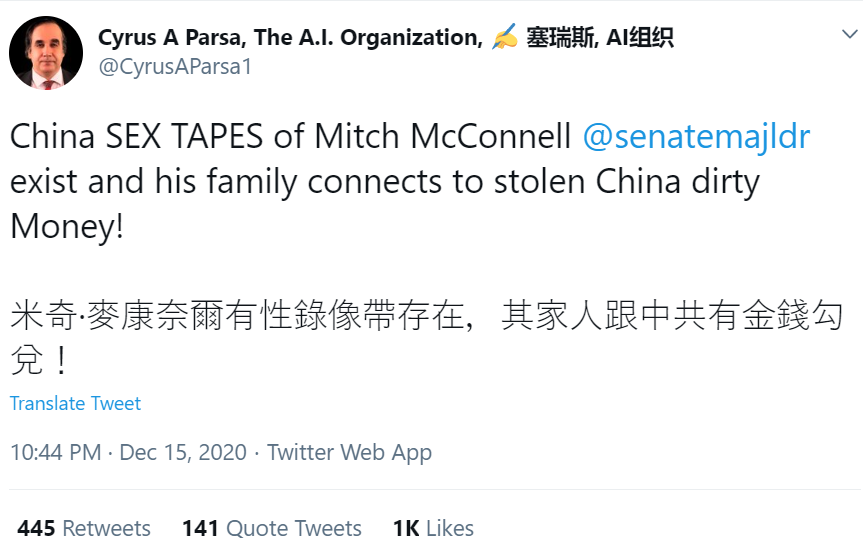Viewport: 863px width, 547px height.
Task: View the 1K Likes list
Action: [x=433, y=528]
